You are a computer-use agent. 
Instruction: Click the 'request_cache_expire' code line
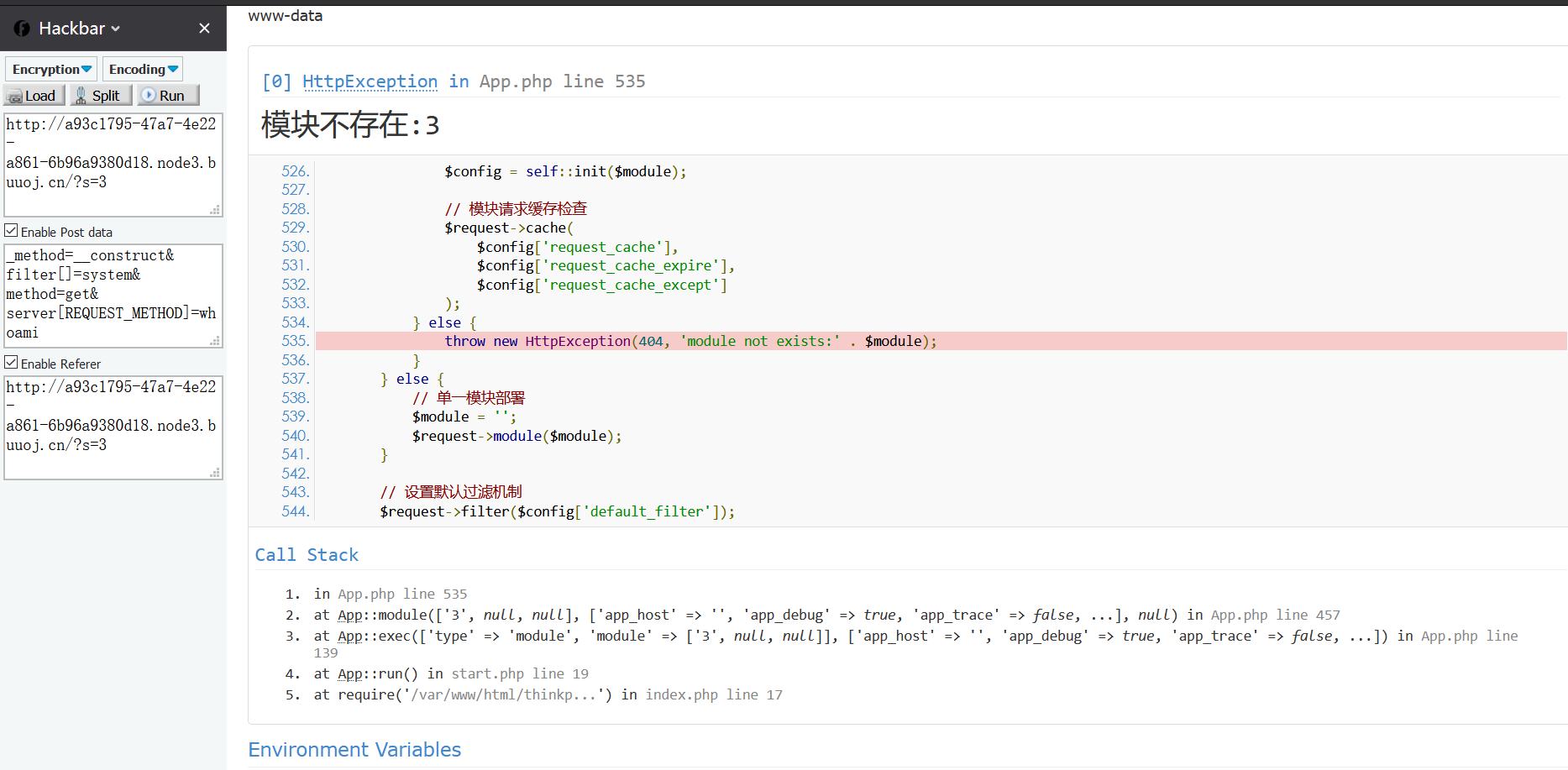[606, 265]
